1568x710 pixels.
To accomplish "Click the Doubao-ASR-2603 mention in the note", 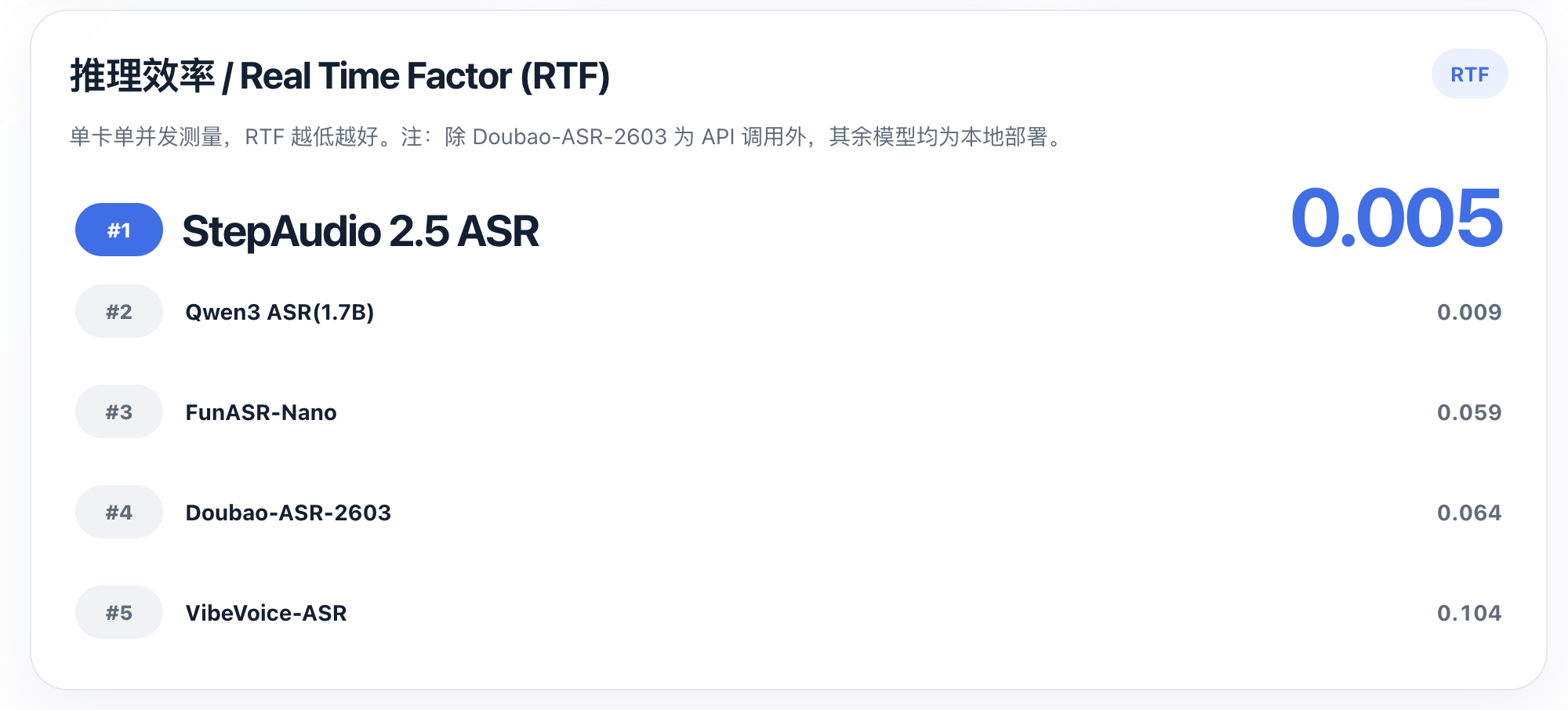I will [569, 137].
